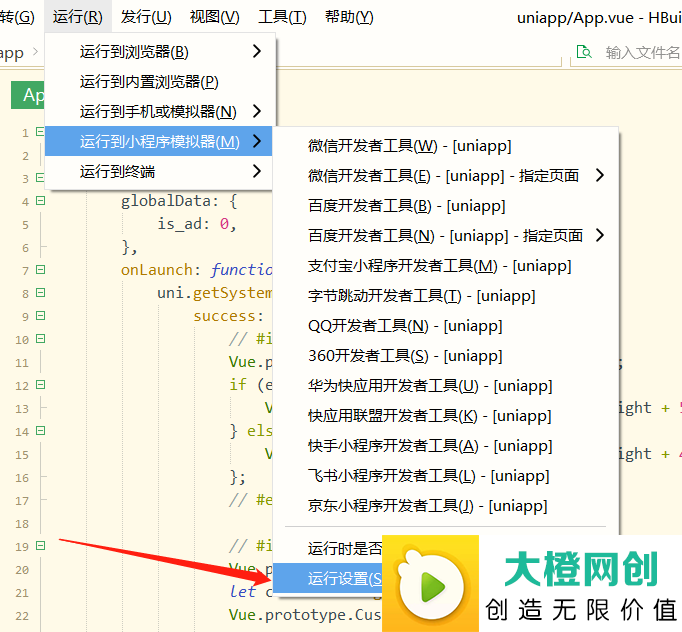
Task: Select 运行到浏览器(B) menu entry
Action: tap(160, 52)
